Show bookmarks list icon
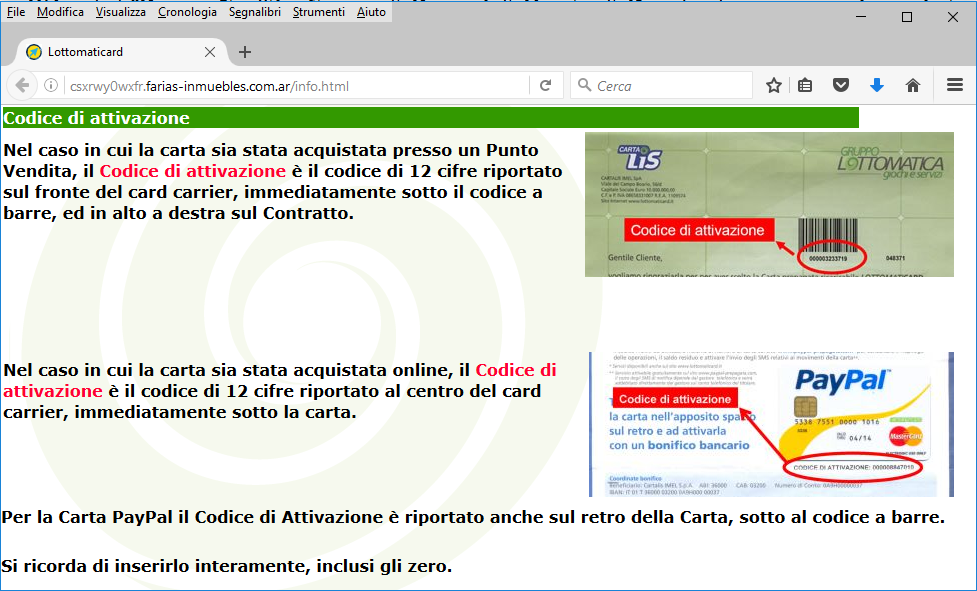 point(805,85)
